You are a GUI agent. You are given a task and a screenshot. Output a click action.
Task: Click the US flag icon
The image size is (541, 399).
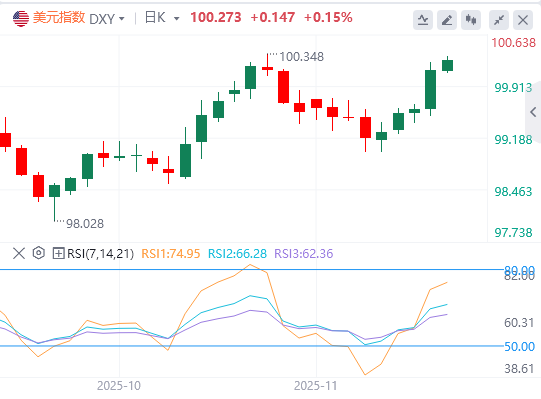click(21, 18)
